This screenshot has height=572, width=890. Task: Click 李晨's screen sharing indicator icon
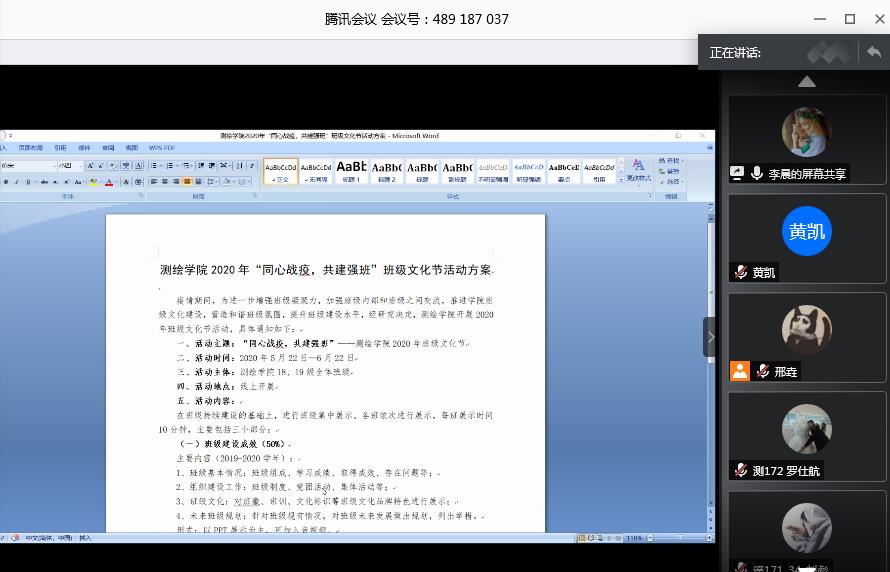pyautogui.click(x=738, y=173)
